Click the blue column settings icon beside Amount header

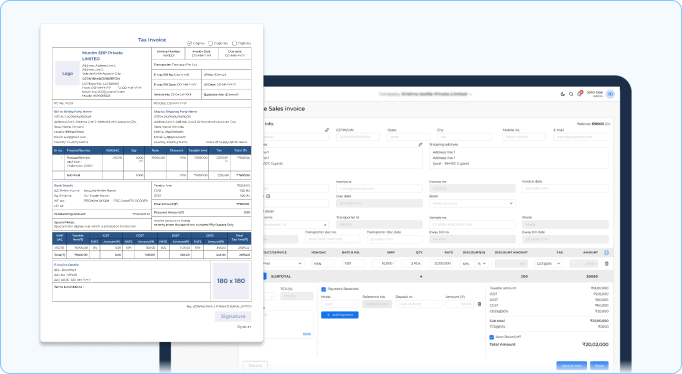click(606, 252)
